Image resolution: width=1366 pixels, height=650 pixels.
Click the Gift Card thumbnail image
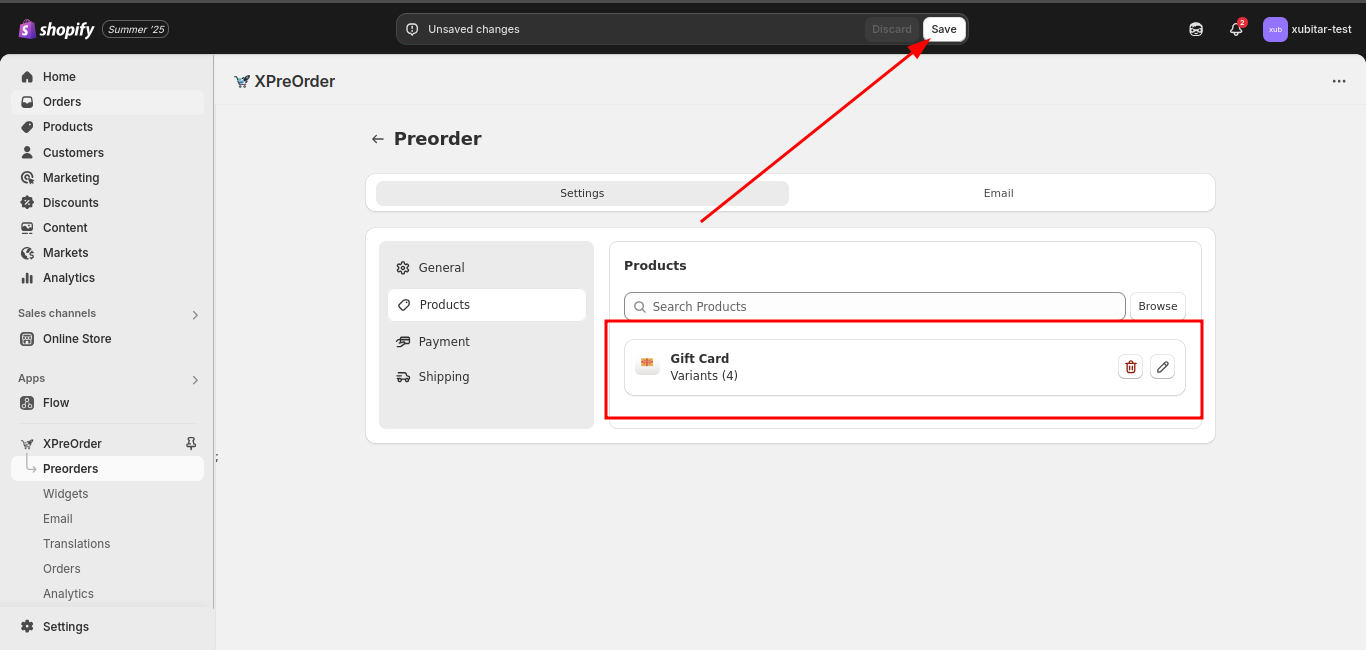click(x=647, y=366)
